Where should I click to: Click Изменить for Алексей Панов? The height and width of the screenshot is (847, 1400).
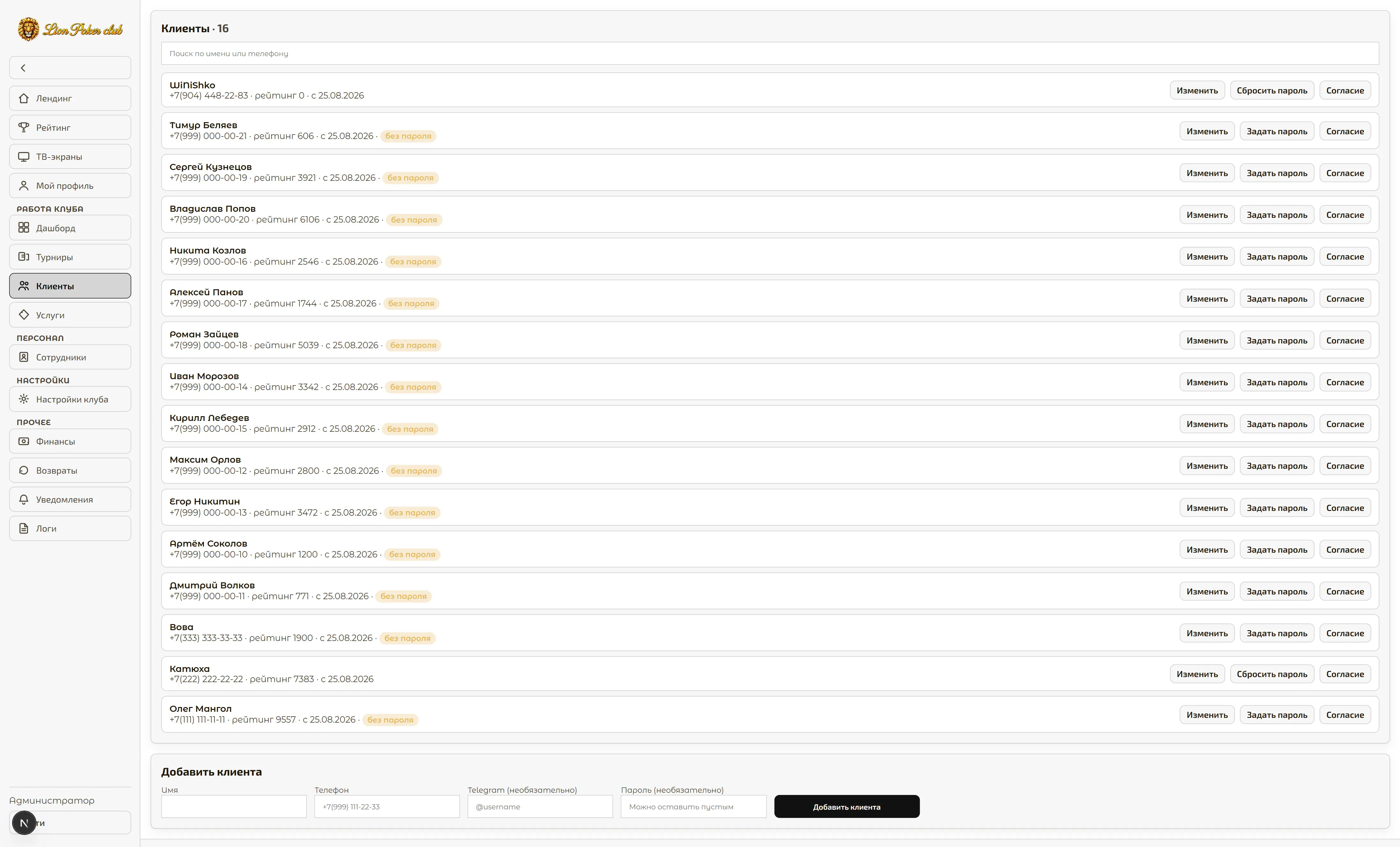1207,299
